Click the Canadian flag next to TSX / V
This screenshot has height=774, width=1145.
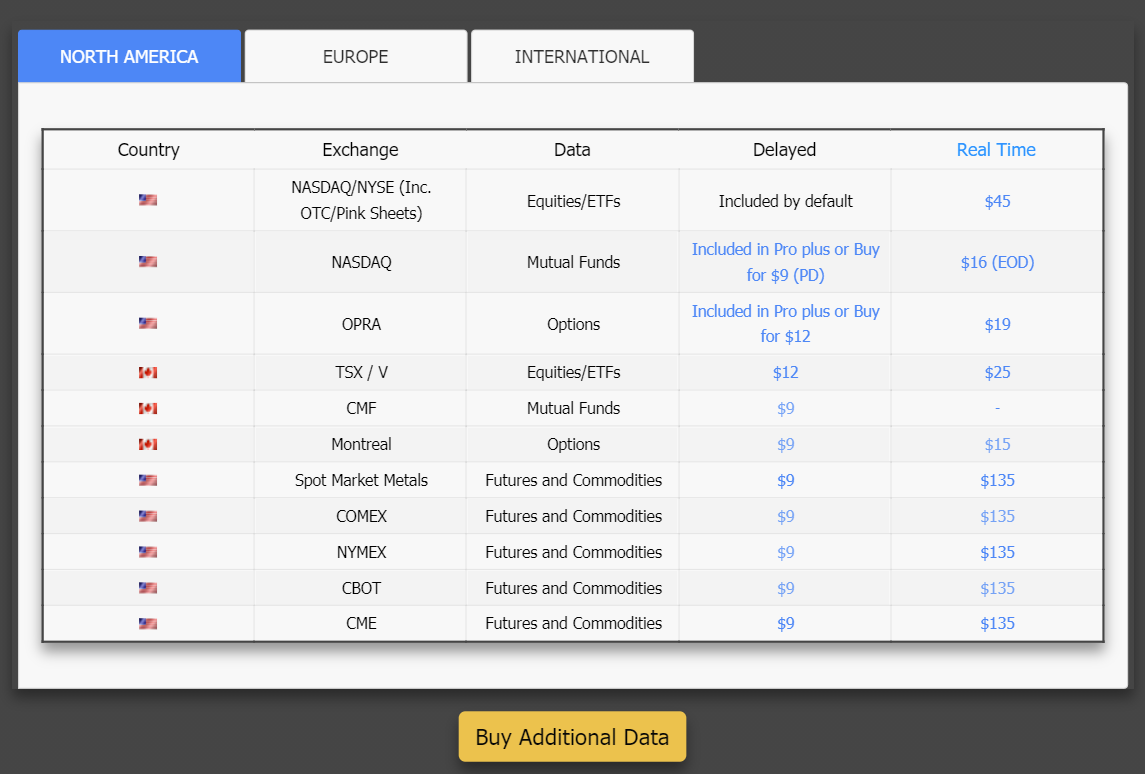coord(148,371)
